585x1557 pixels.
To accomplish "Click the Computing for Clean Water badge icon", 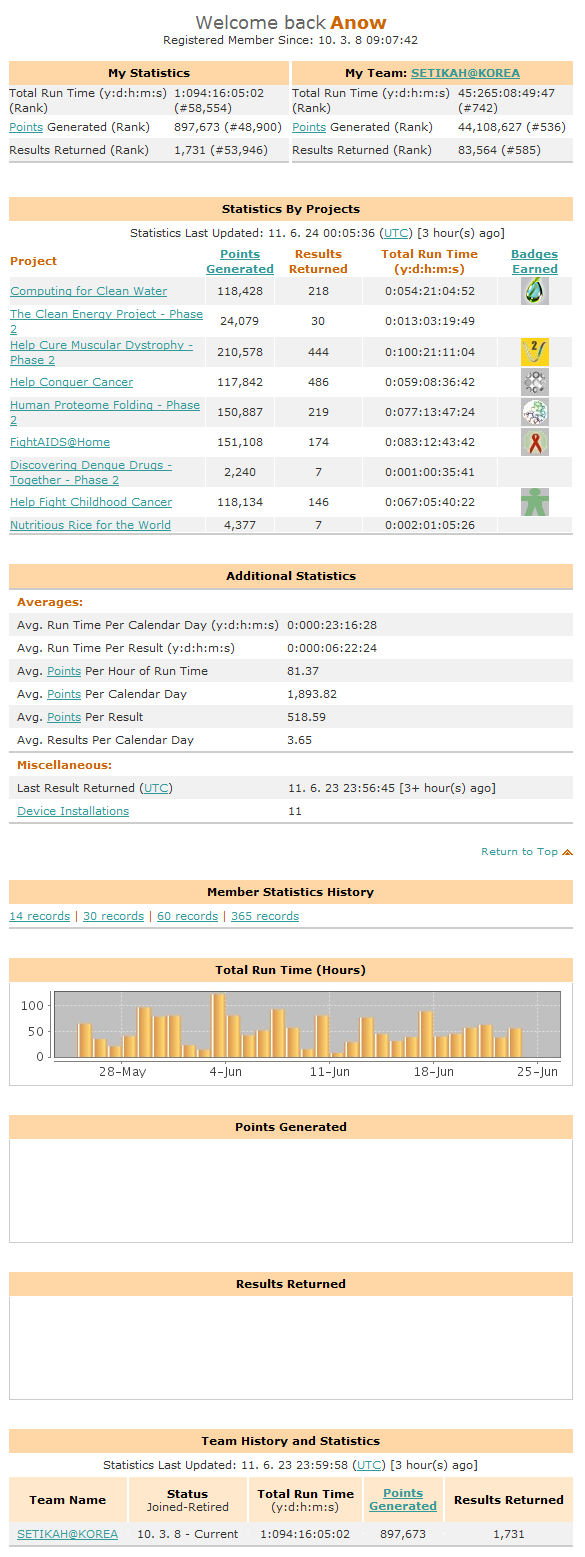I will coord(535,291).
